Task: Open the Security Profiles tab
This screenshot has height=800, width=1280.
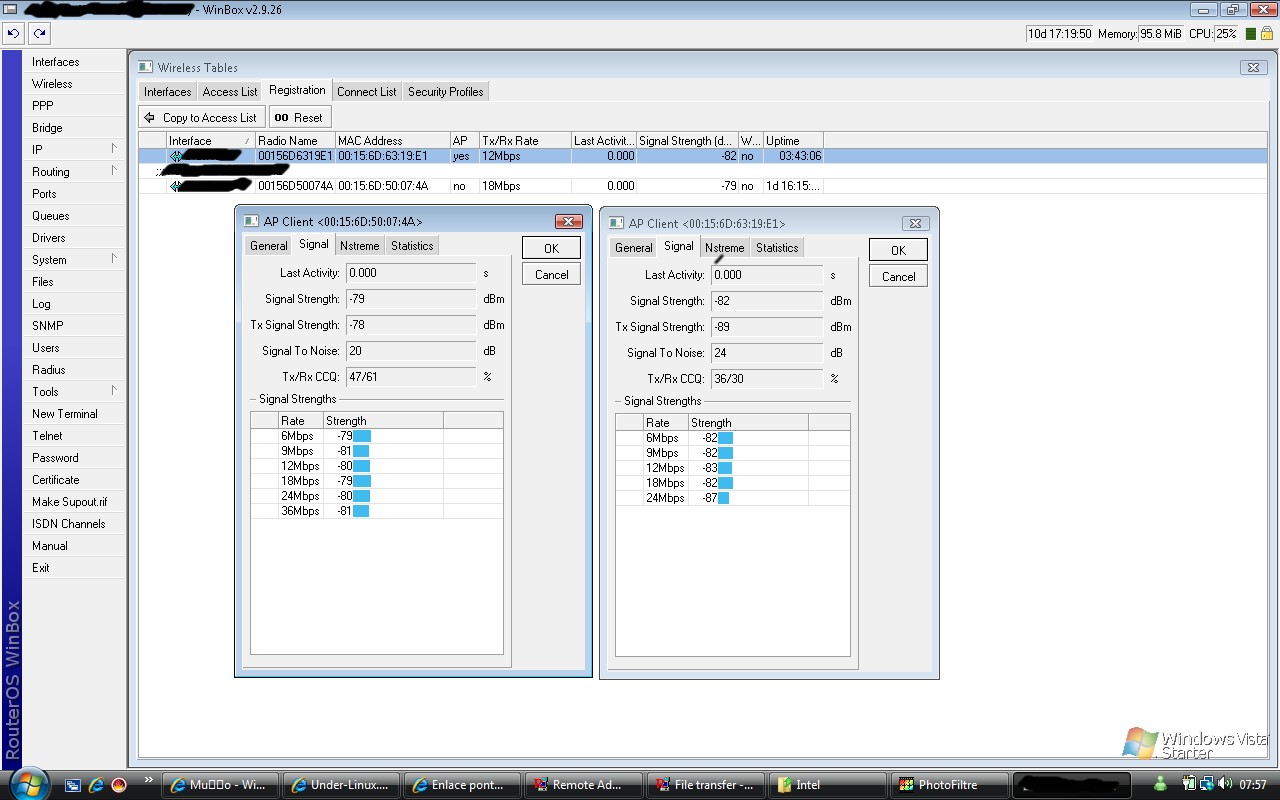Action: [445, 92]
